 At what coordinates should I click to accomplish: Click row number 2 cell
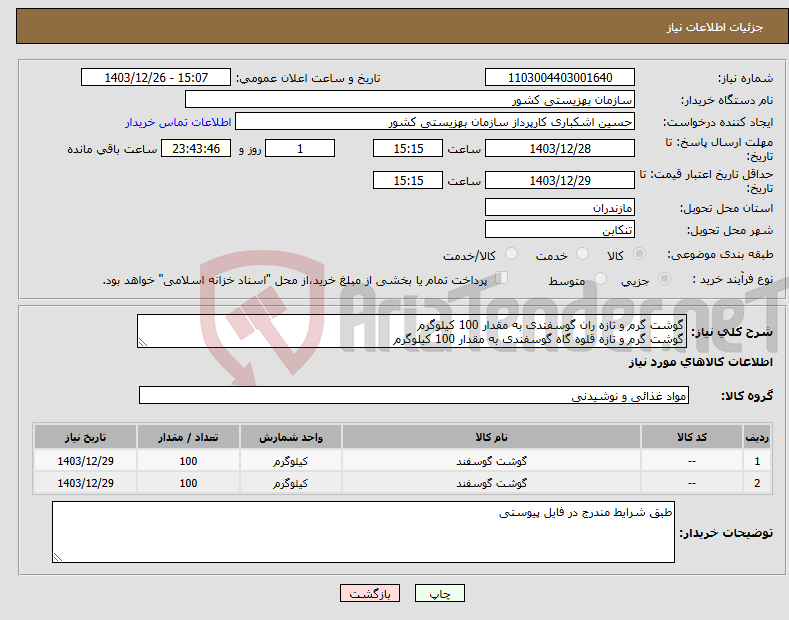[757, 483]
